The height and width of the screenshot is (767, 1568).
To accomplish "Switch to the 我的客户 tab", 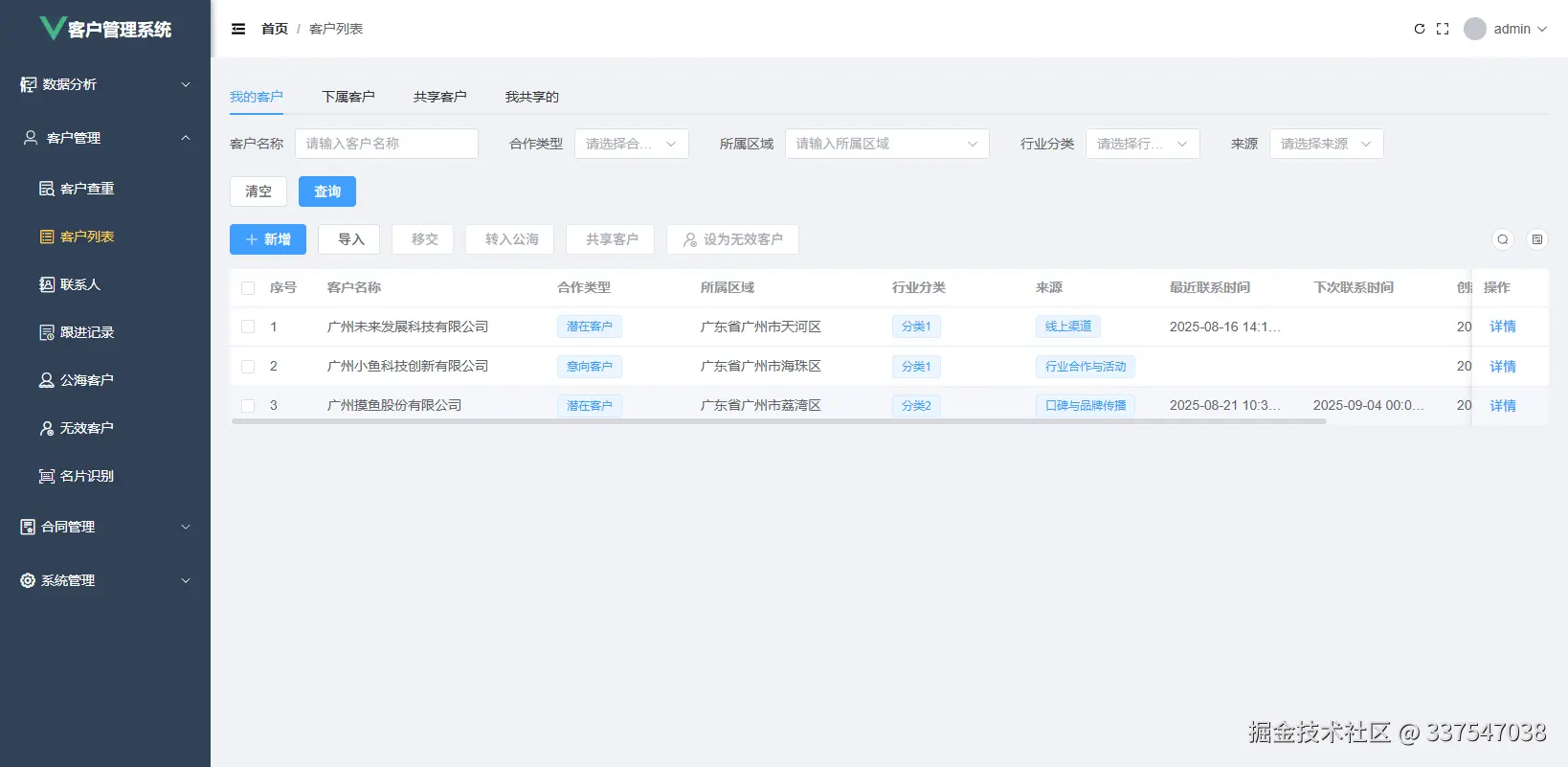I will 257,97.
